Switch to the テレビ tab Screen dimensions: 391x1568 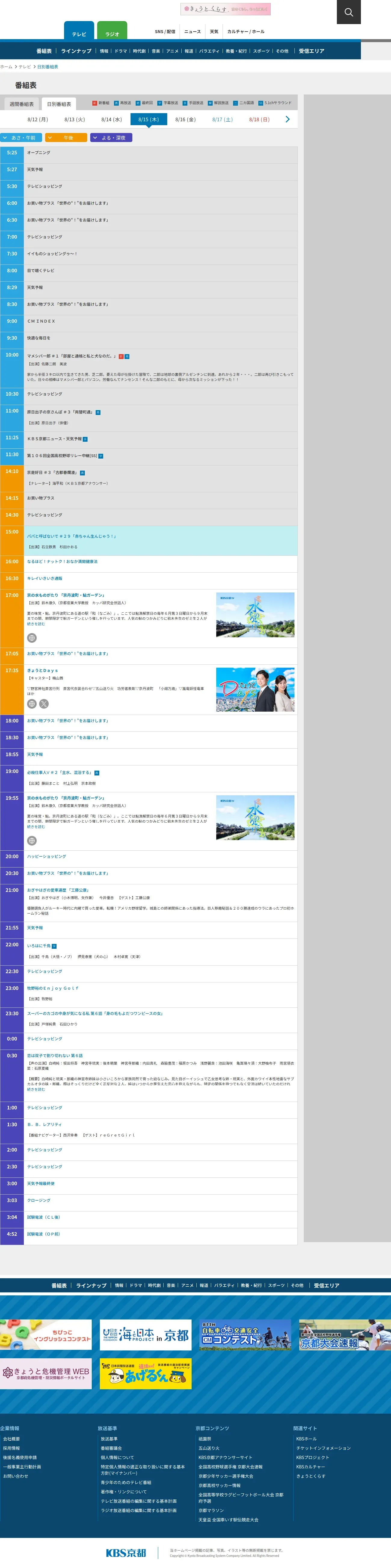(79, 31)
